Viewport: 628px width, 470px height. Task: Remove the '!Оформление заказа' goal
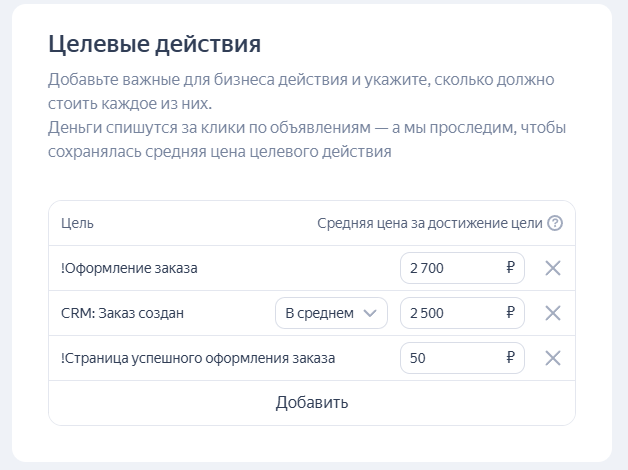(552, 268)
